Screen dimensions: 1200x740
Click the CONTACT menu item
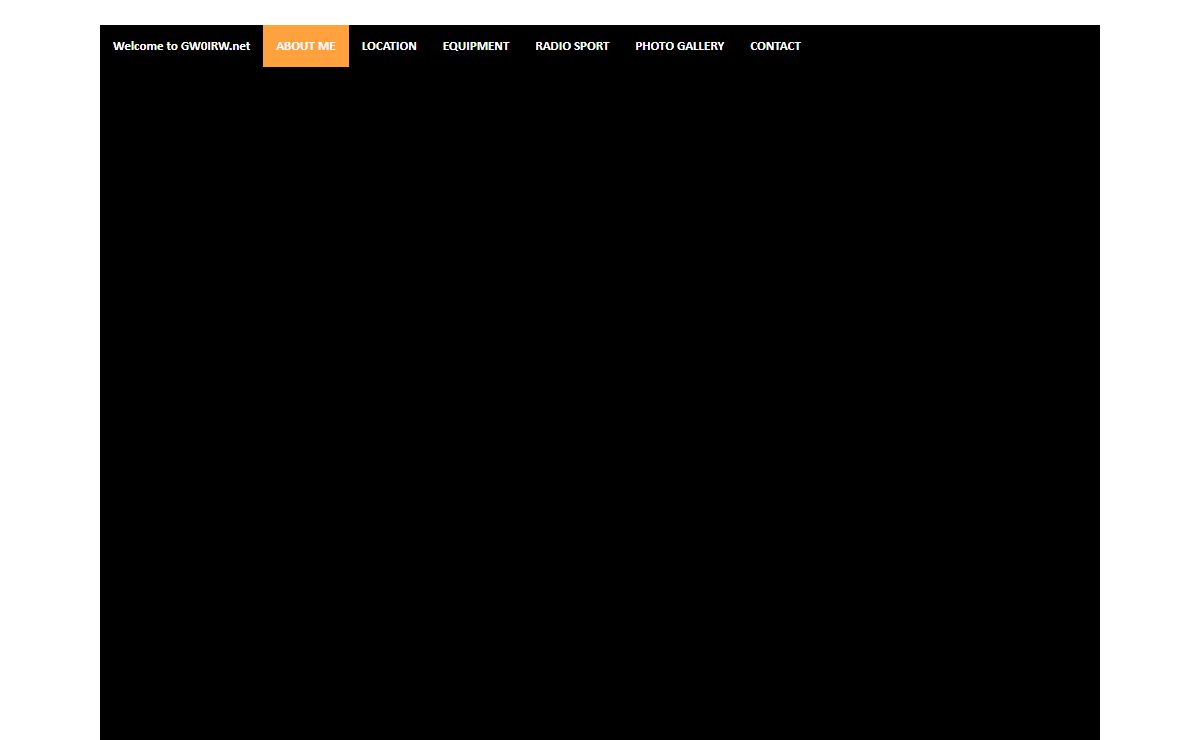[775, 46]
